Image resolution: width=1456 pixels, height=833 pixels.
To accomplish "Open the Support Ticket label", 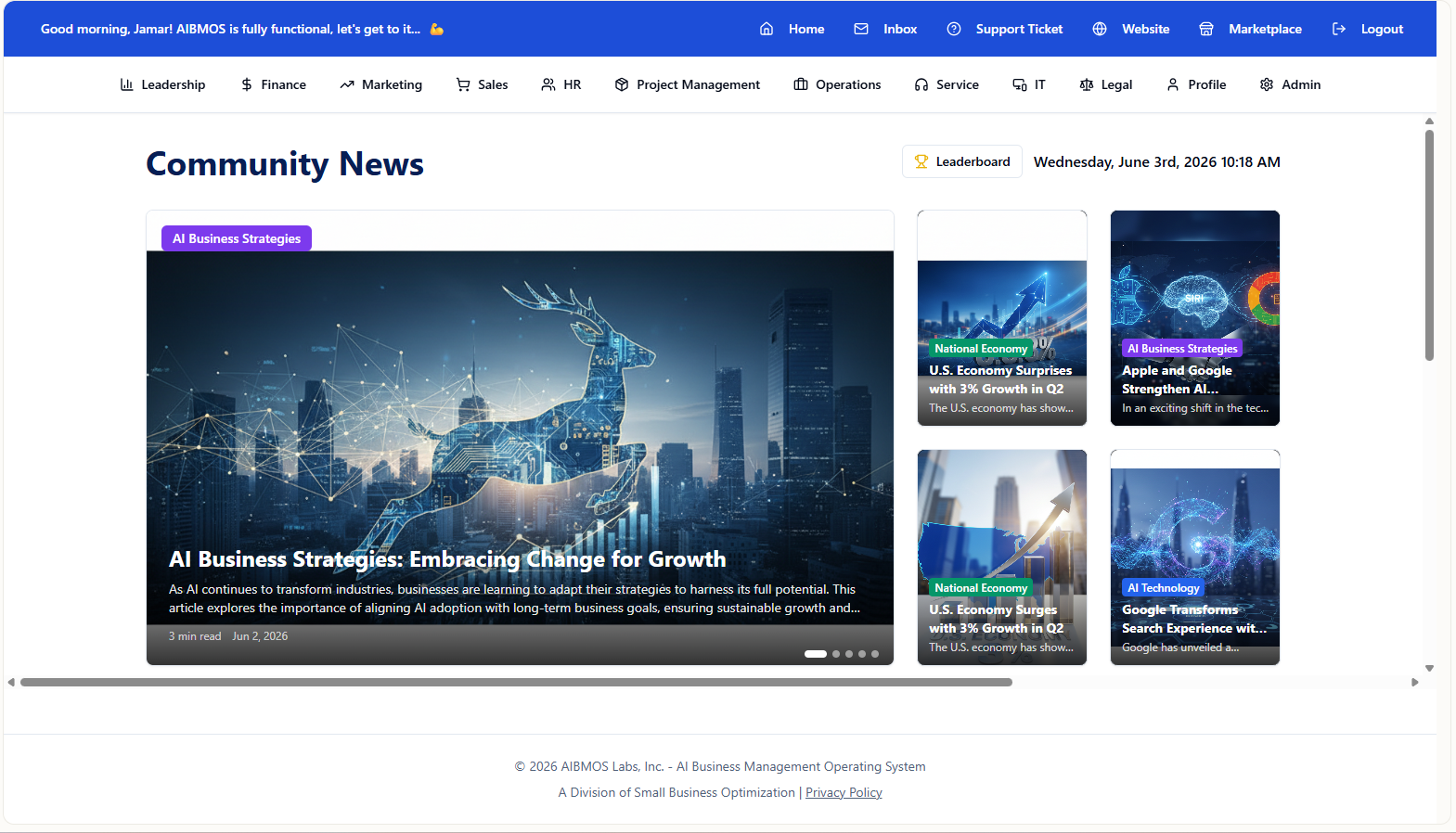I will coord(1019,29).
